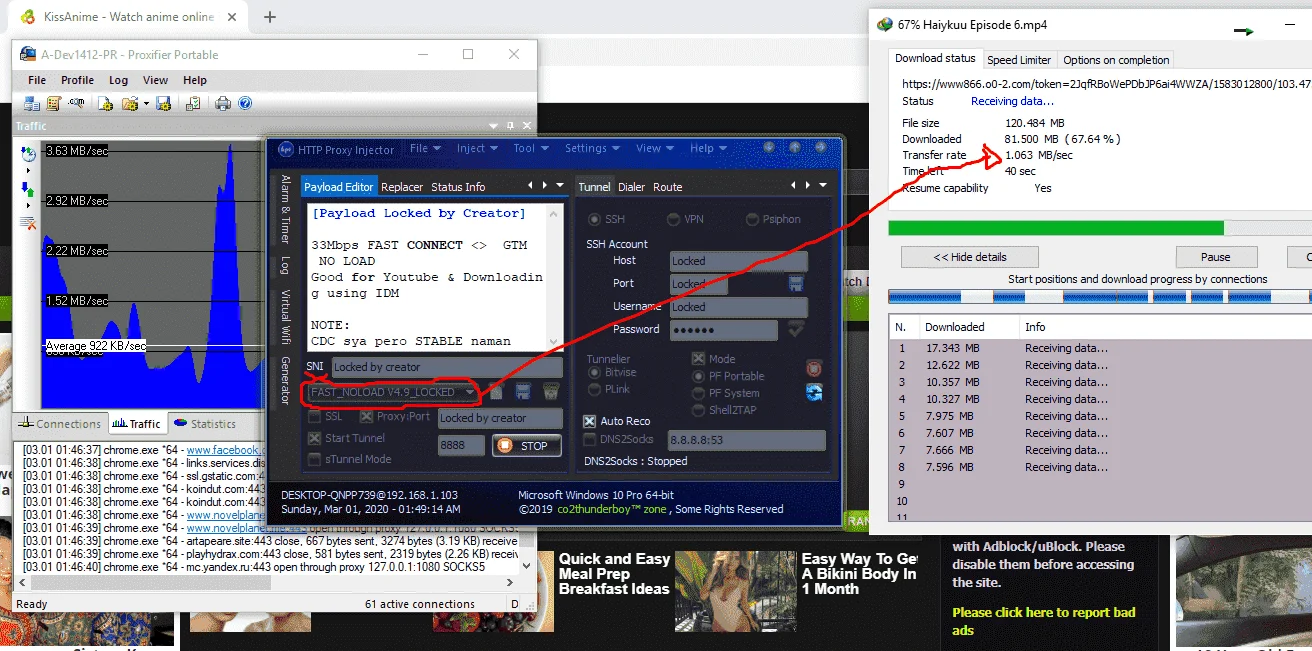Enable the sTunnel Mode checkbox
This screenshot has width=1312, height=651.
coord(314,459)
